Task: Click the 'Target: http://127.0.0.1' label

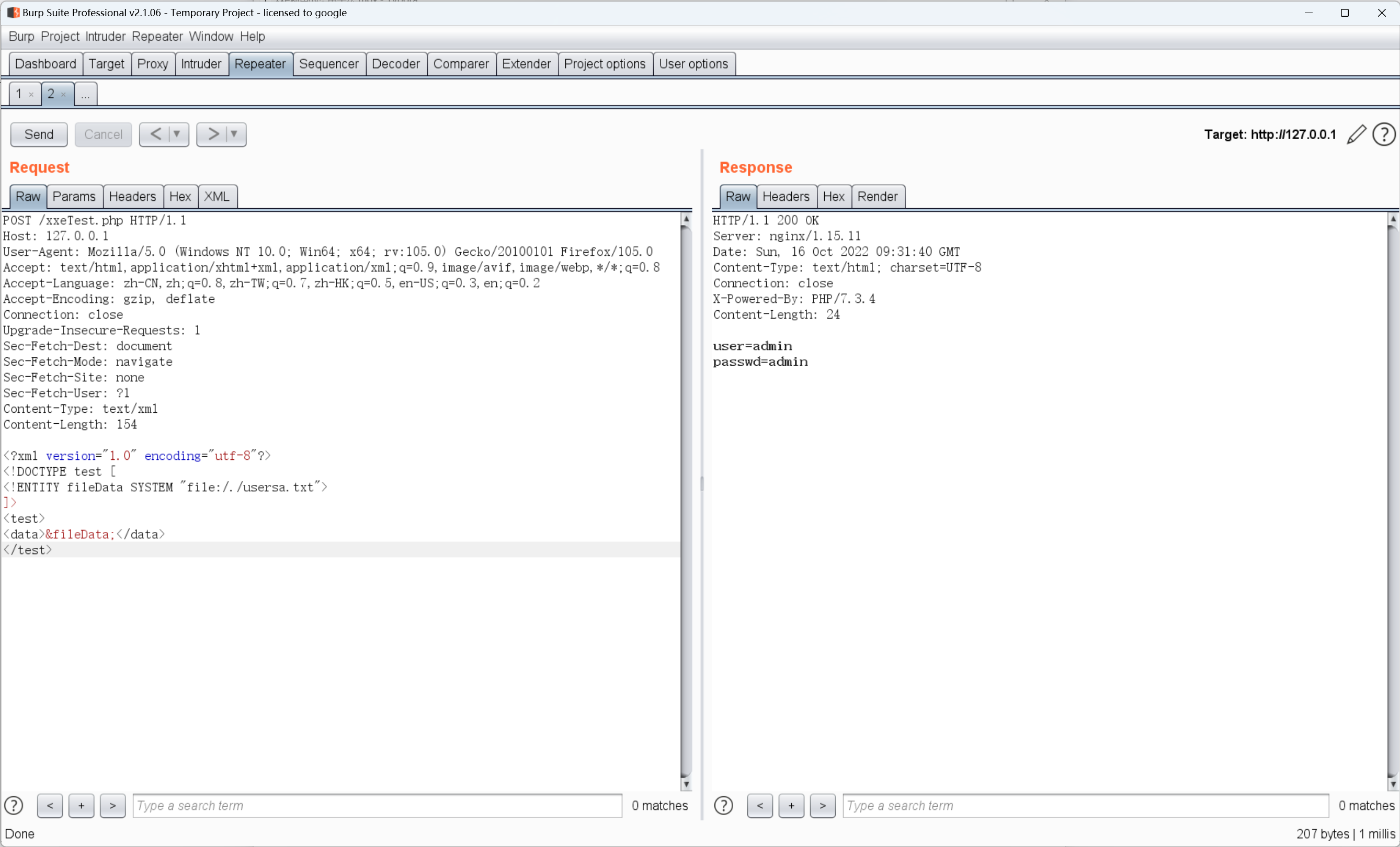Action: pos(1270,135)
